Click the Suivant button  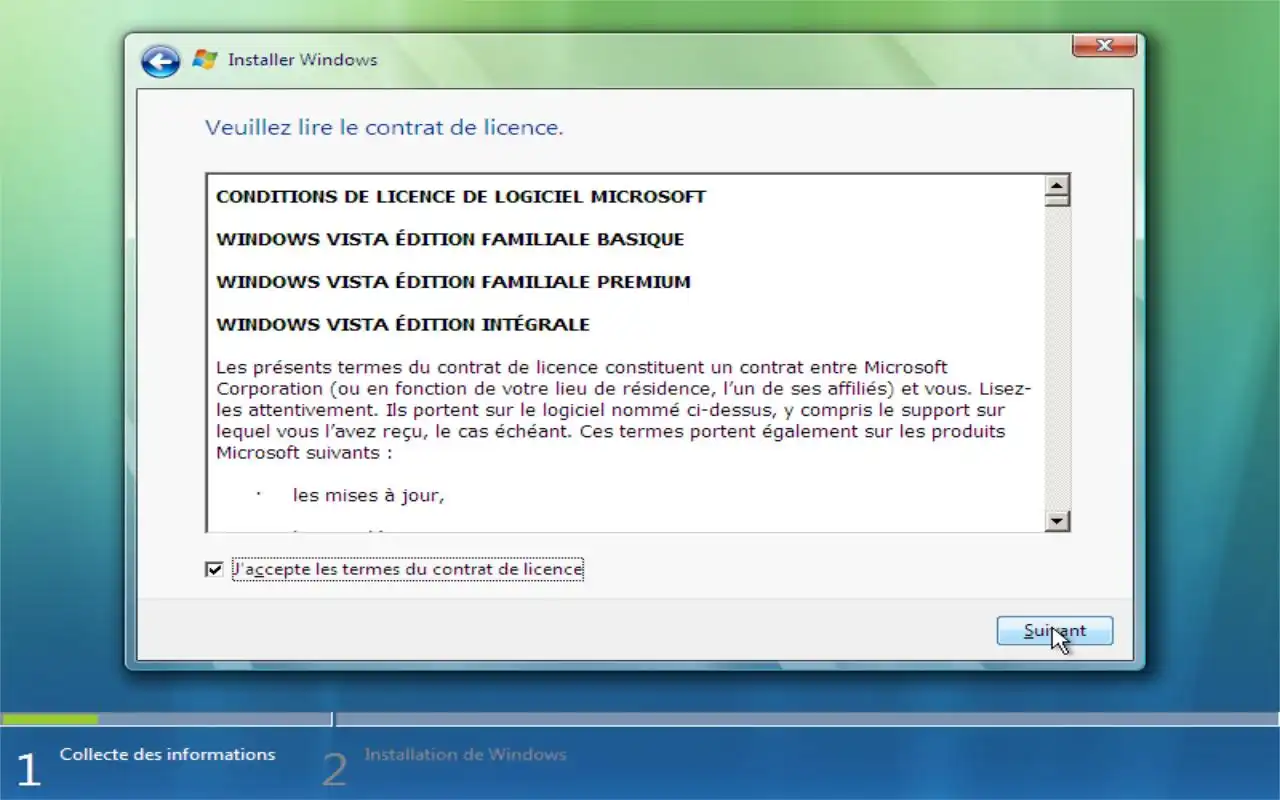click(1055, 631)
